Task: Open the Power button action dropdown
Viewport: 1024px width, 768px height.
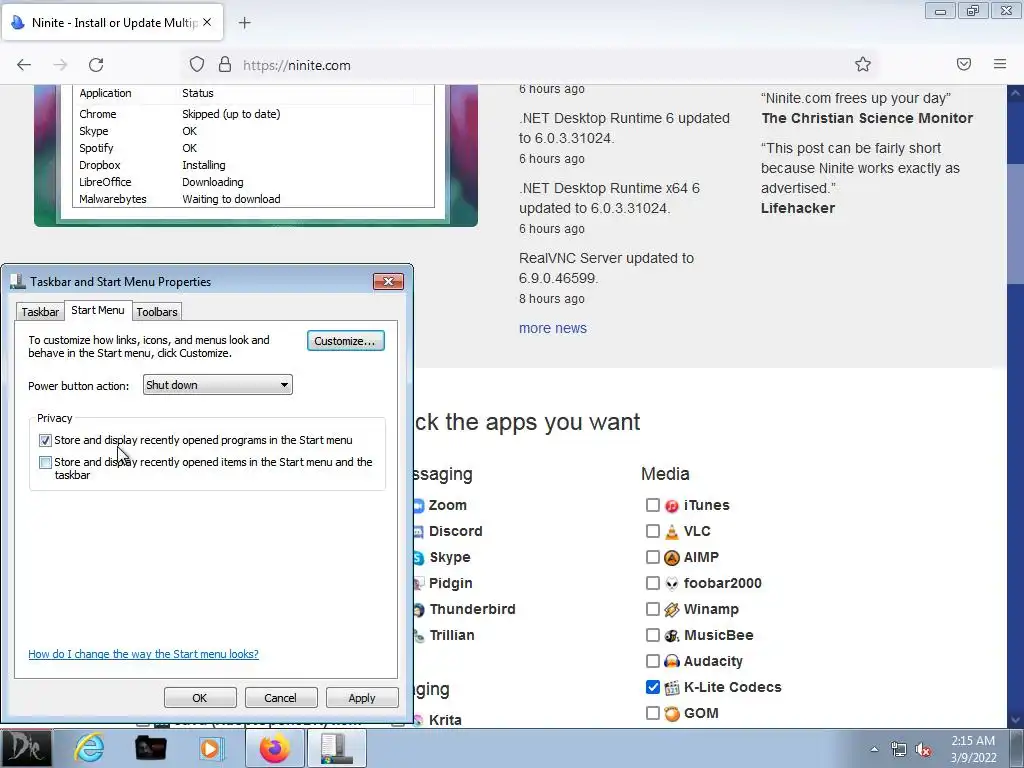Action: [217, 385]
